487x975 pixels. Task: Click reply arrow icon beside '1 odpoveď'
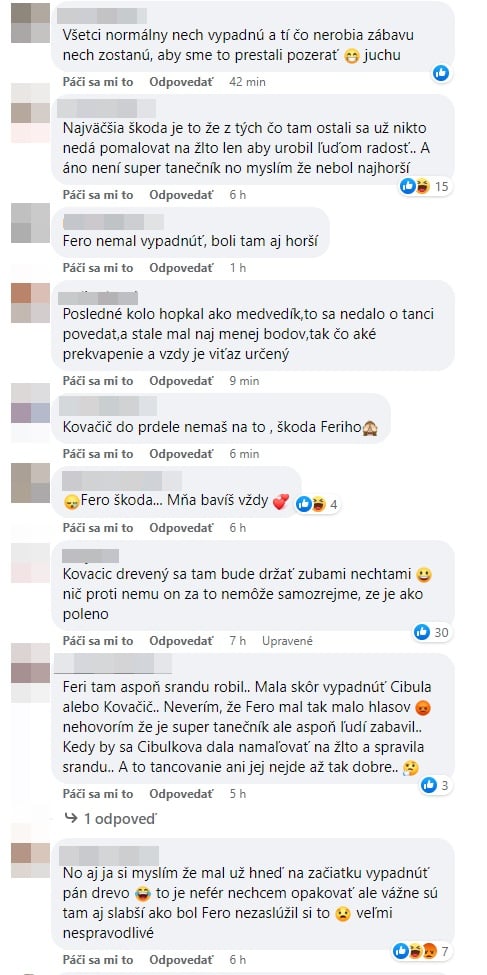click(71, 819)
